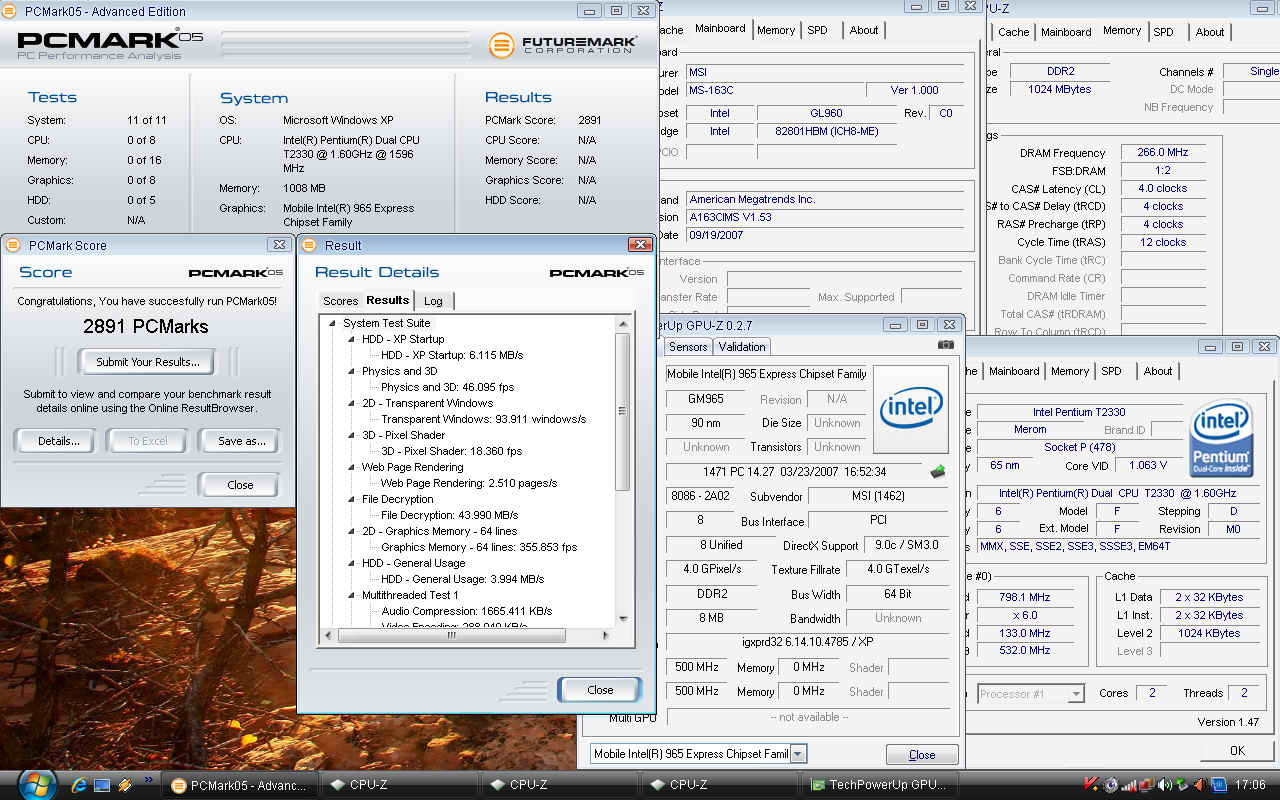
Task: Close the Result window with the red X
Action: [639, 245]
